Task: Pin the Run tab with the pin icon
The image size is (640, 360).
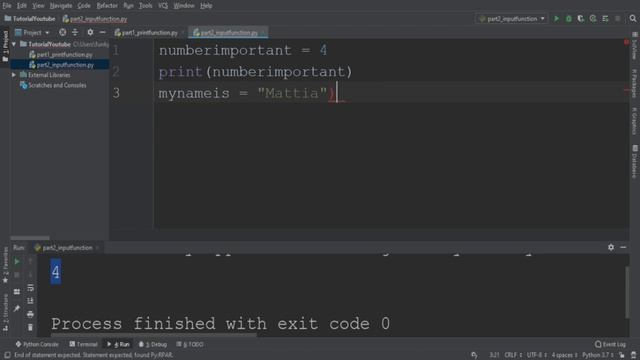Action: click(17, 309)
